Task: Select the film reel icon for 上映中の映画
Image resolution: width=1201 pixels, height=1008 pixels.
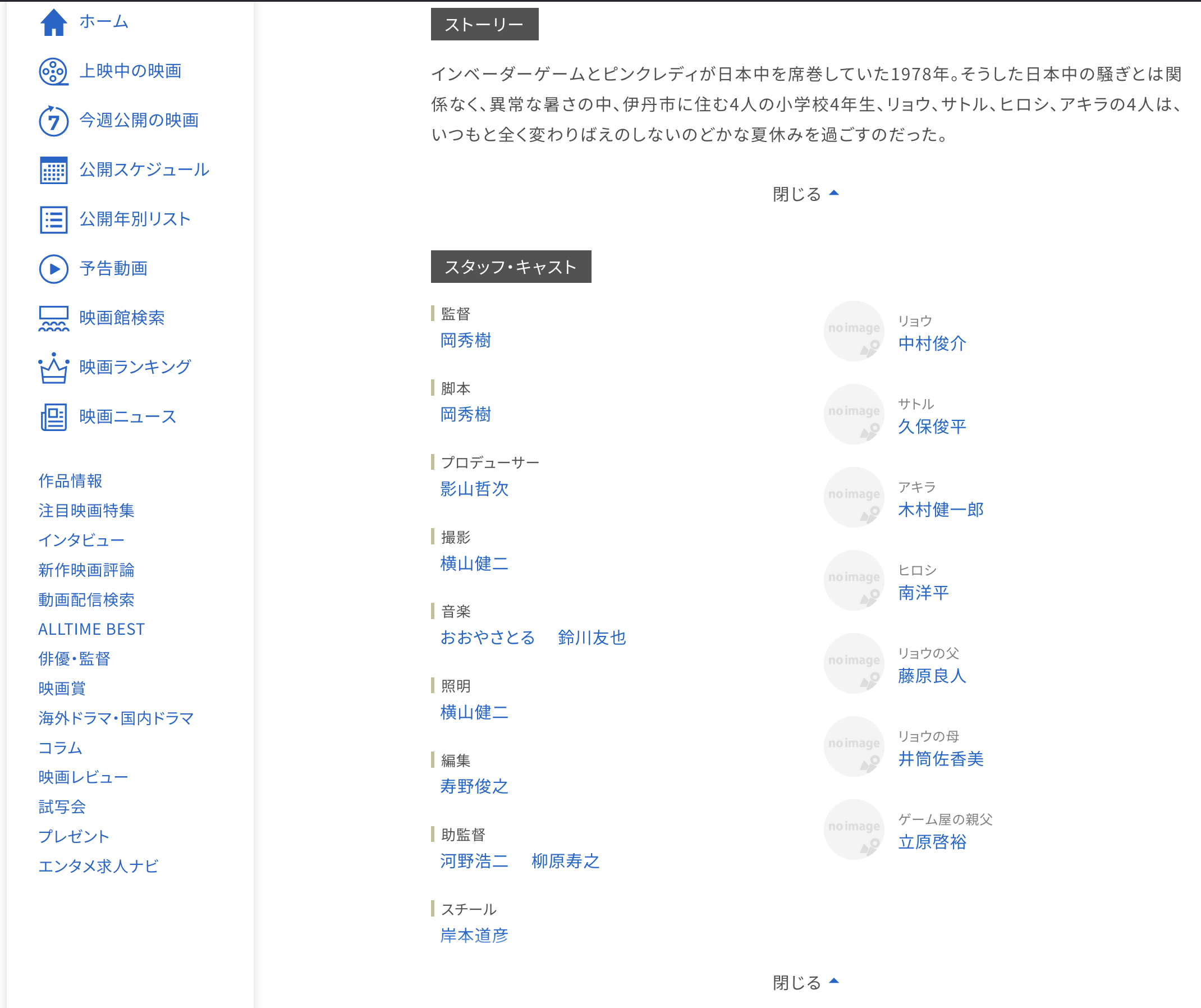Action: (x=53, y=71)
